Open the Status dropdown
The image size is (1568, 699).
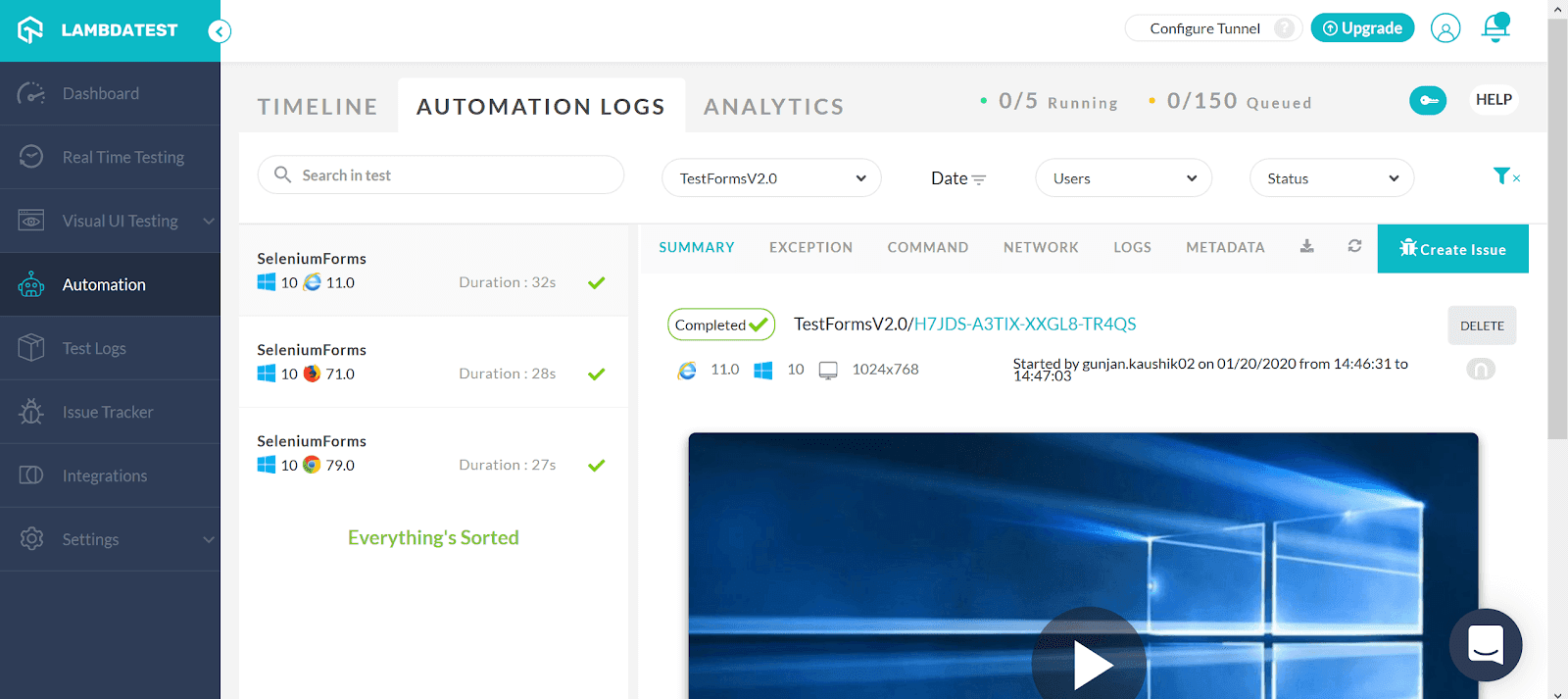pos(1332,178)
